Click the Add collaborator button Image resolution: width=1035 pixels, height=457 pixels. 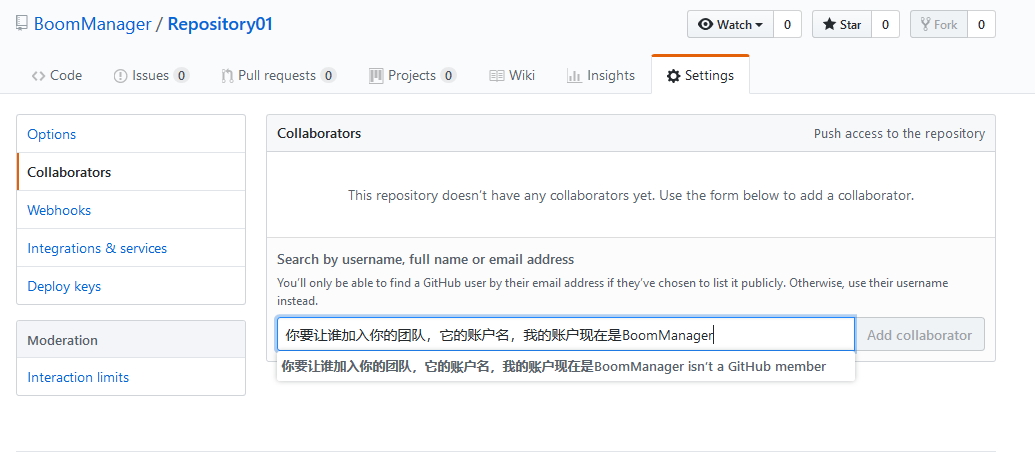tap(919, 334)
